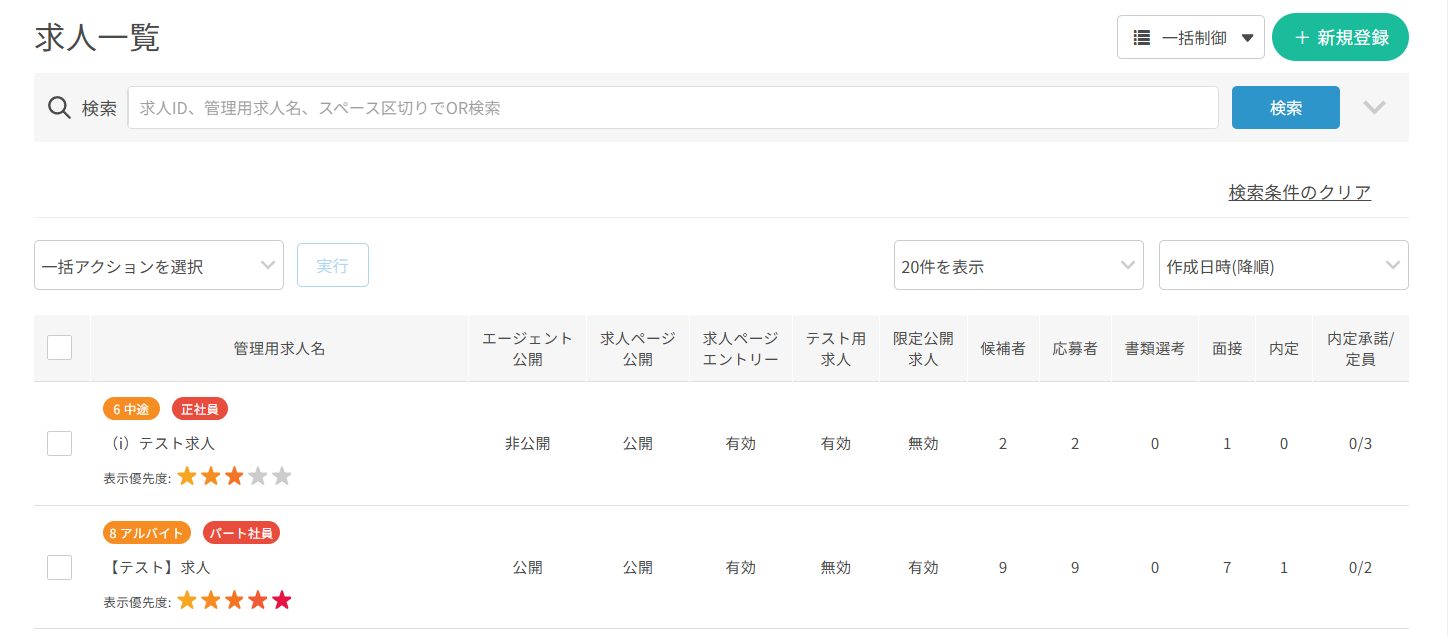Focus the 求人ID search input field
Screen dimensions: 1448x636
672,108
